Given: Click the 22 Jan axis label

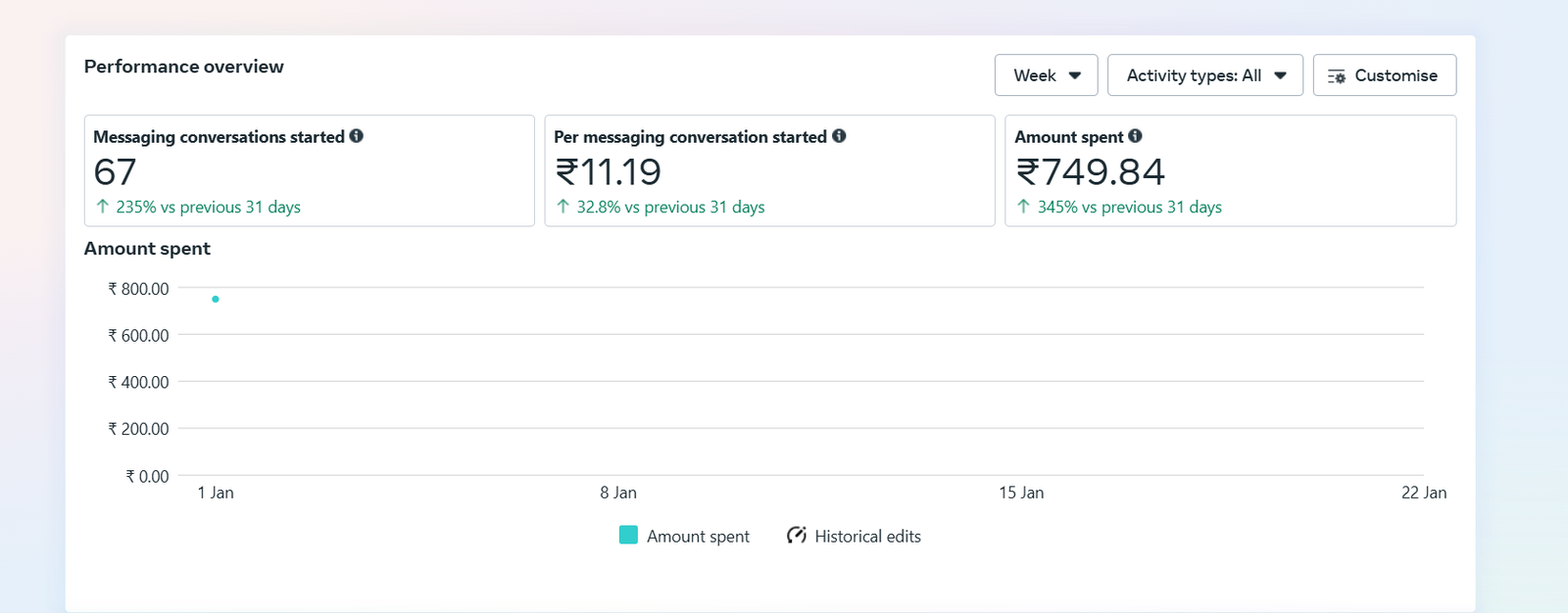Looking at the screenshot, I should tap(1424, 493).
